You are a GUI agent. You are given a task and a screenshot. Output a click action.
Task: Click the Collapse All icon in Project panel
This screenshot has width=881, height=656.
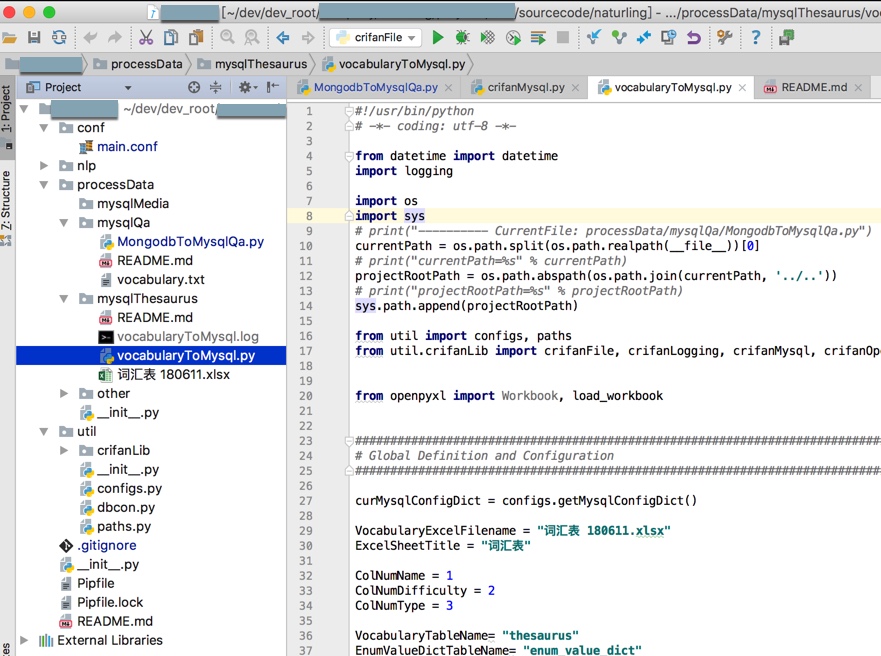coord(216,87)
